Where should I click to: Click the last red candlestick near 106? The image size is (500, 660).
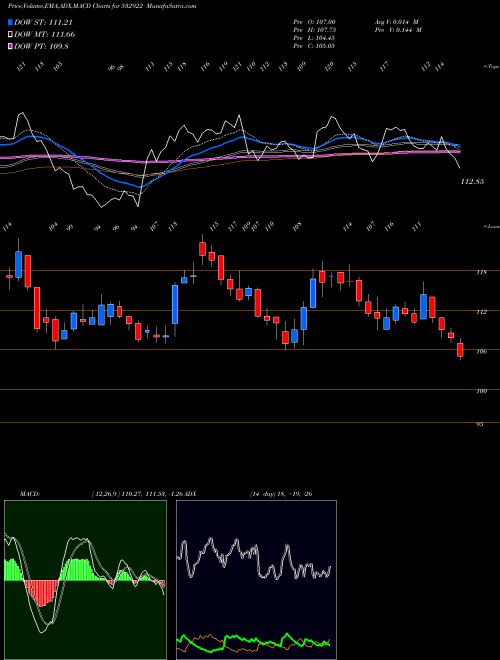click(x=460, y=350)
